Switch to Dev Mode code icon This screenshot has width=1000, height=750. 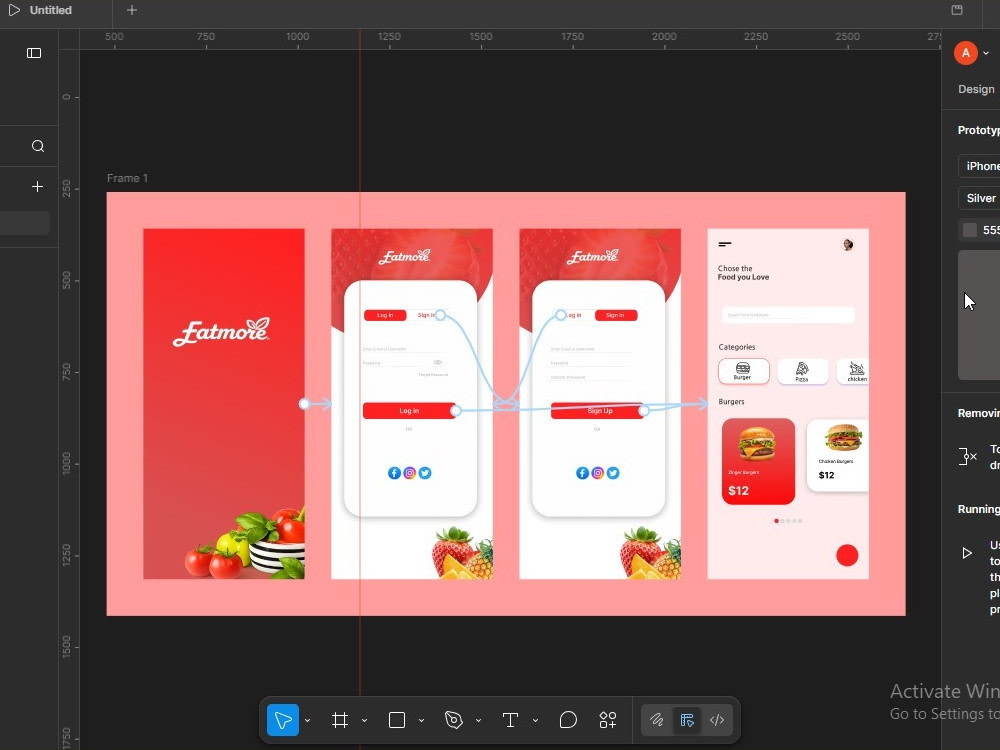tap(717, 720)
